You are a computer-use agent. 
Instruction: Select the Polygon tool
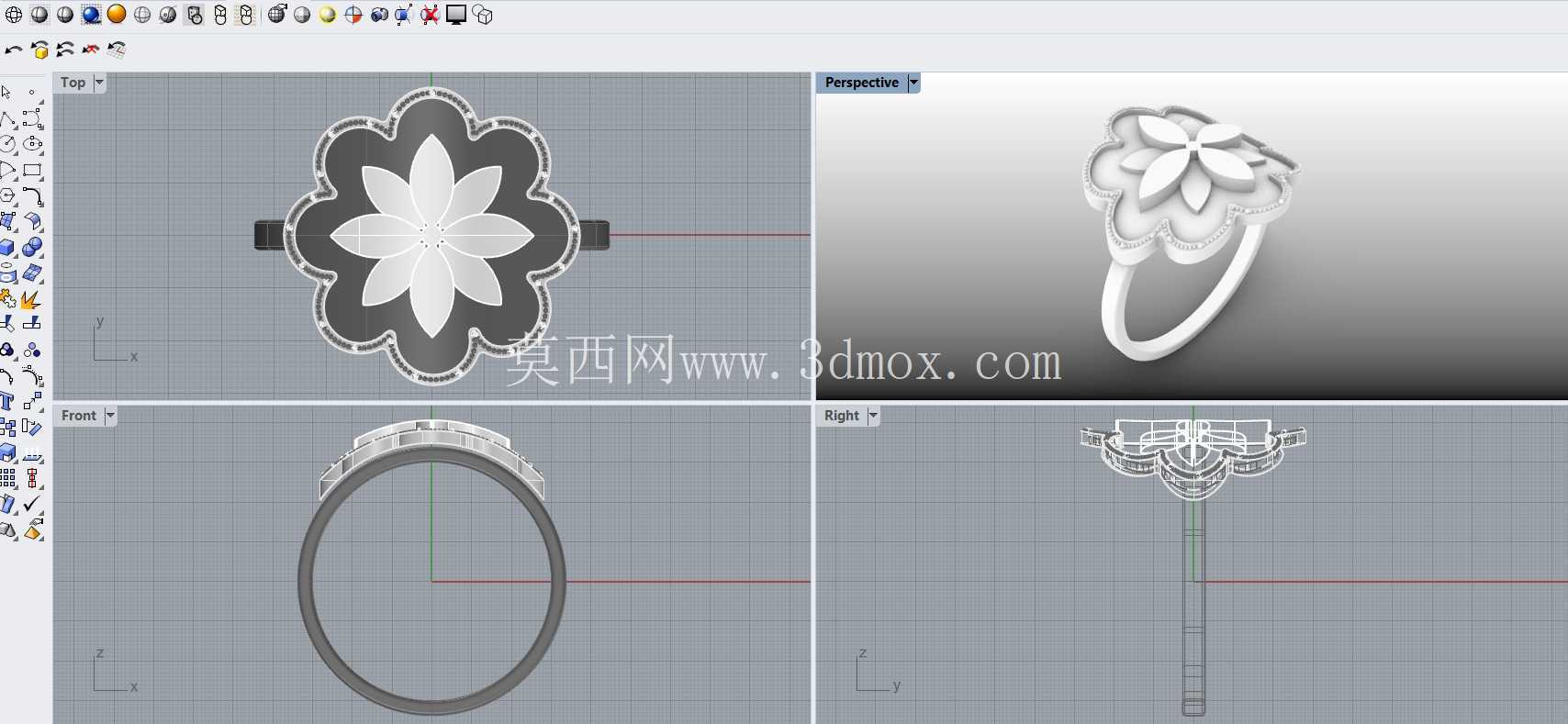7,196
